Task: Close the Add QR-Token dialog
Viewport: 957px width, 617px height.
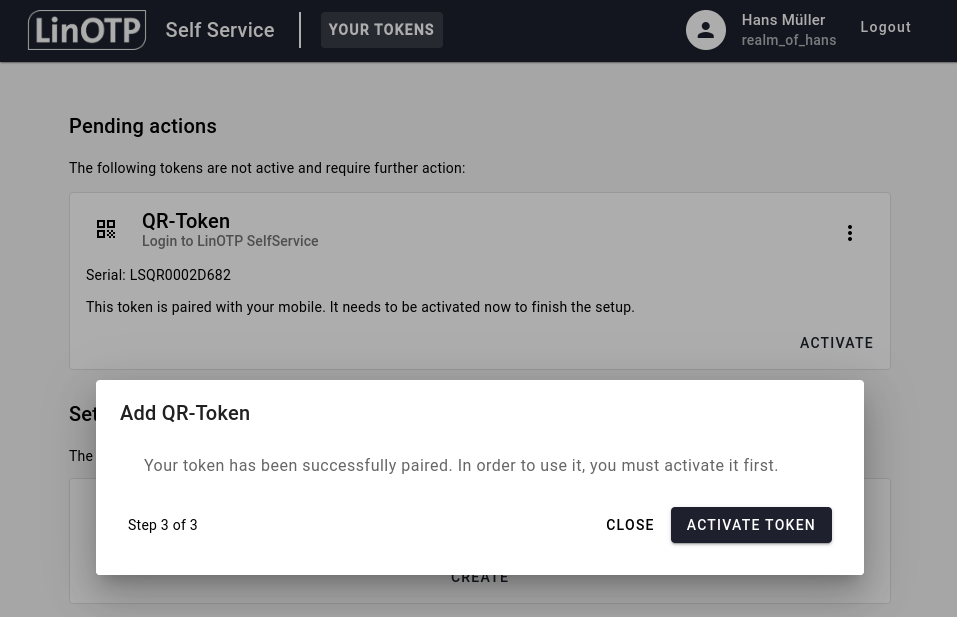Action: pos(630,525)
